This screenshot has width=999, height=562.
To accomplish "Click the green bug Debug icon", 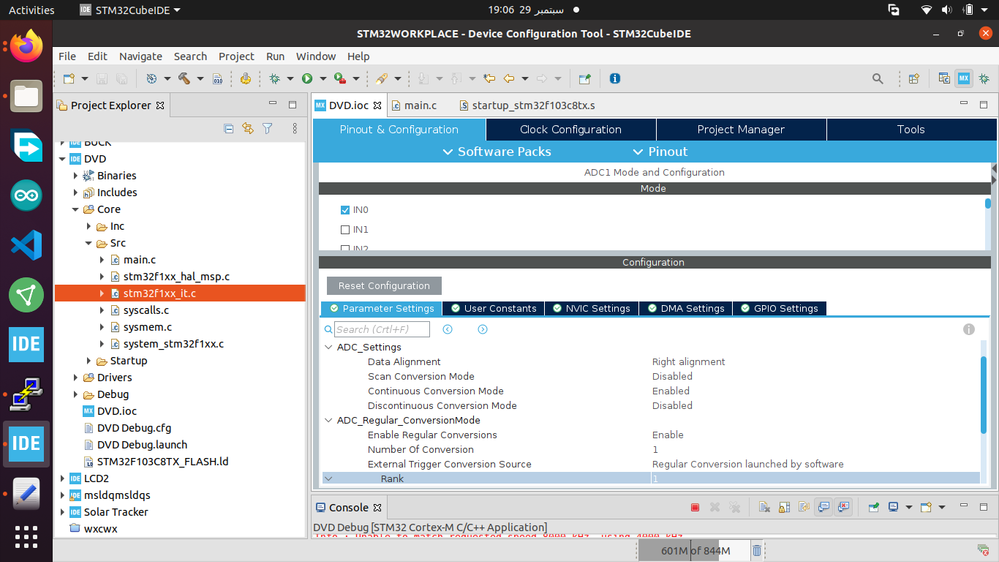I will 275,78.
